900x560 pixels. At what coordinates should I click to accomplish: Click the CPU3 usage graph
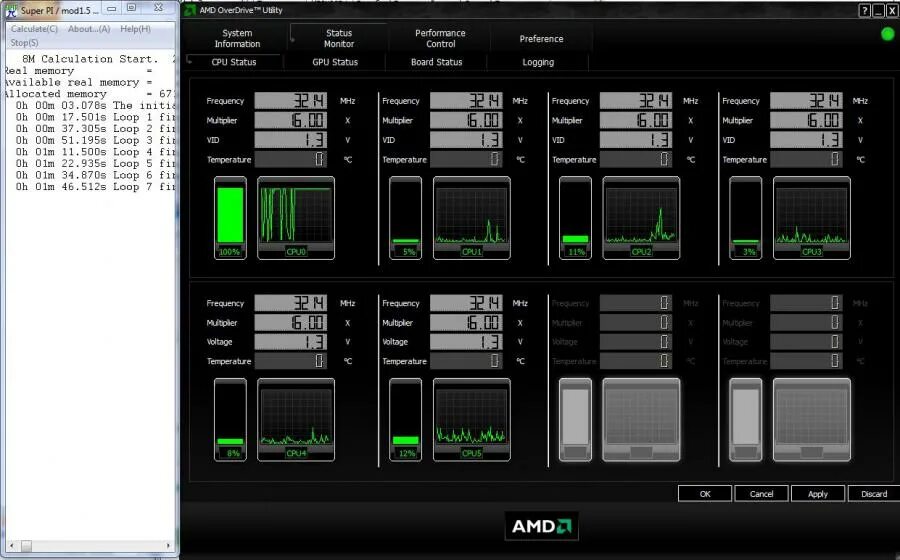tap(812, 217)
